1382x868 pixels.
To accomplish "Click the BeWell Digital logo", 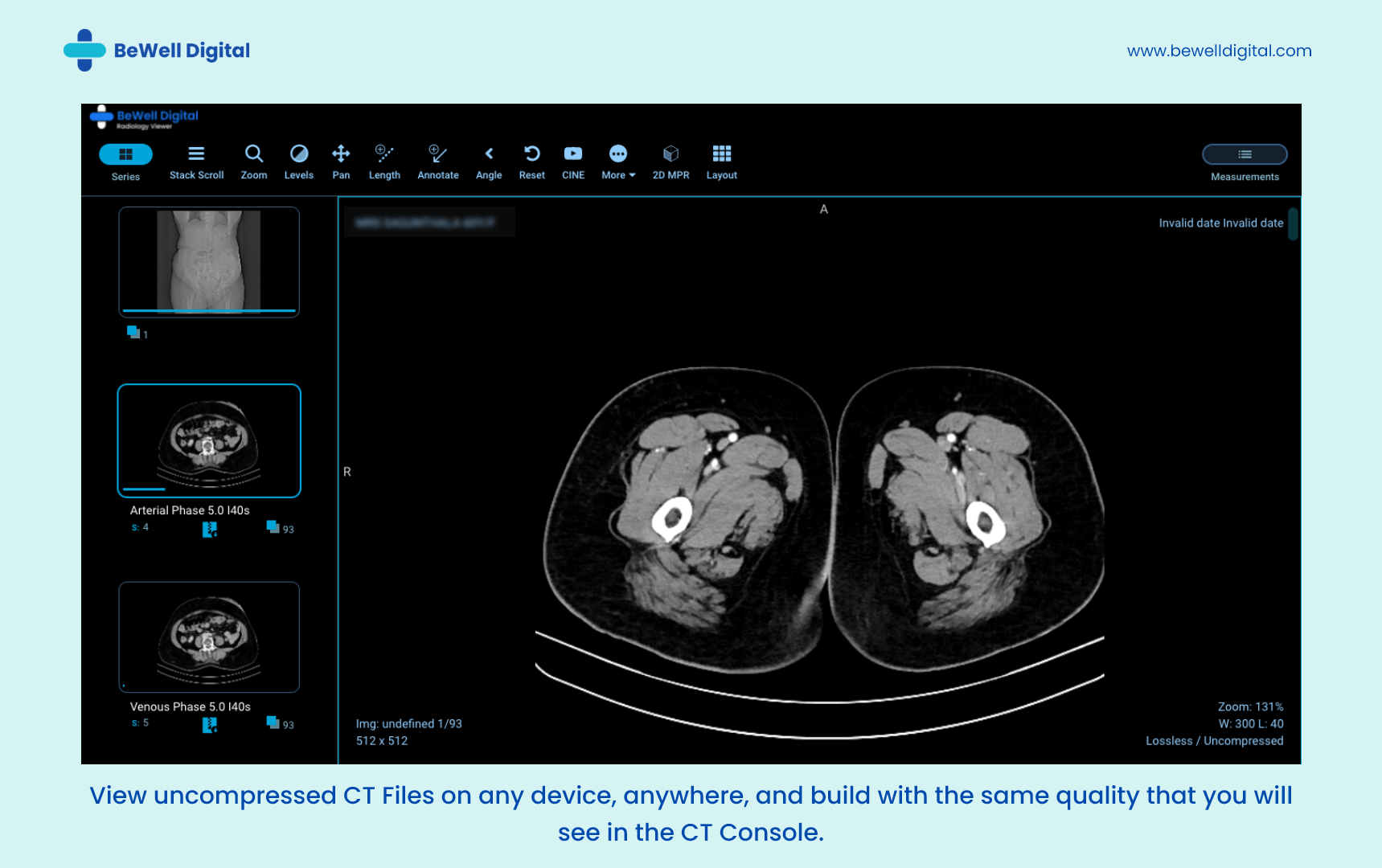I will point(157,50).
